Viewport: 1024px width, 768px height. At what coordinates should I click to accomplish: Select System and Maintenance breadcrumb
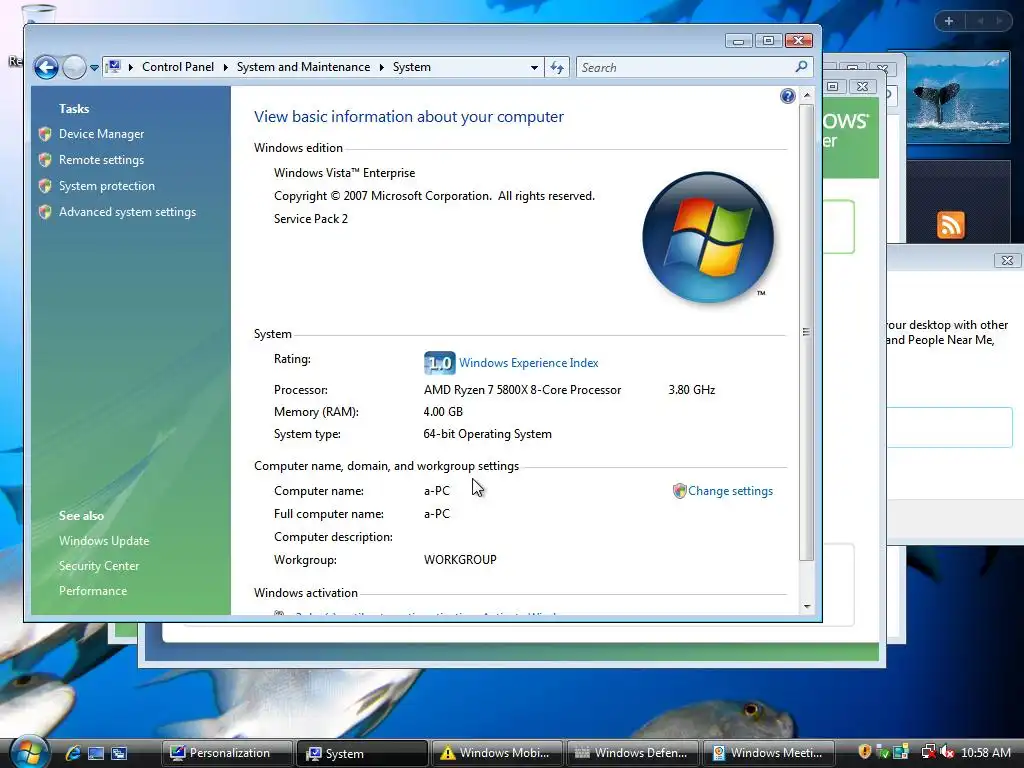point(303,67)
